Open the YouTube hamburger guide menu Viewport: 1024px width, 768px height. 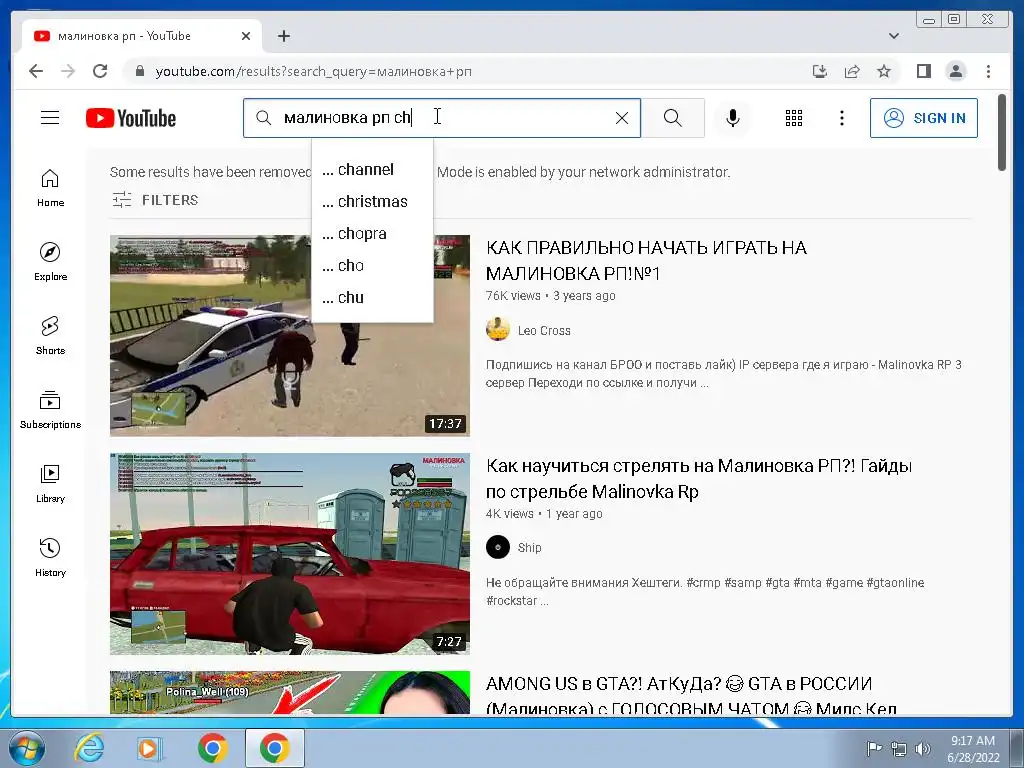(x=50, y=118)
